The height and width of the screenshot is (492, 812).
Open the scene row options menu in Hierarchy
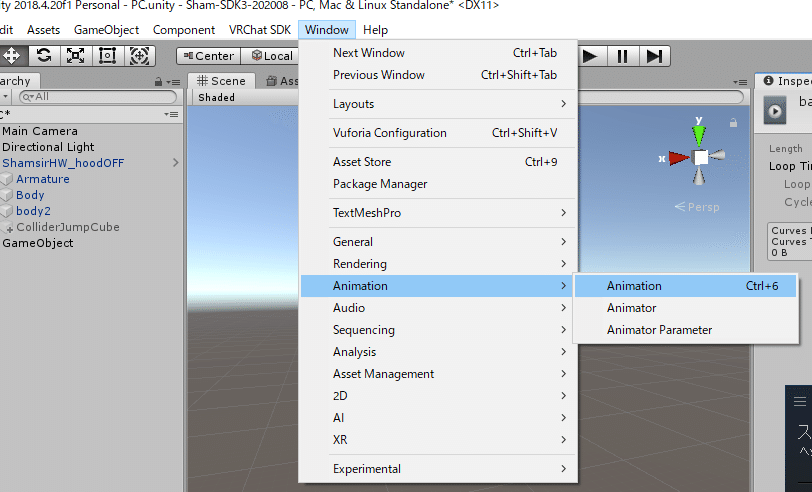[171, 114]
